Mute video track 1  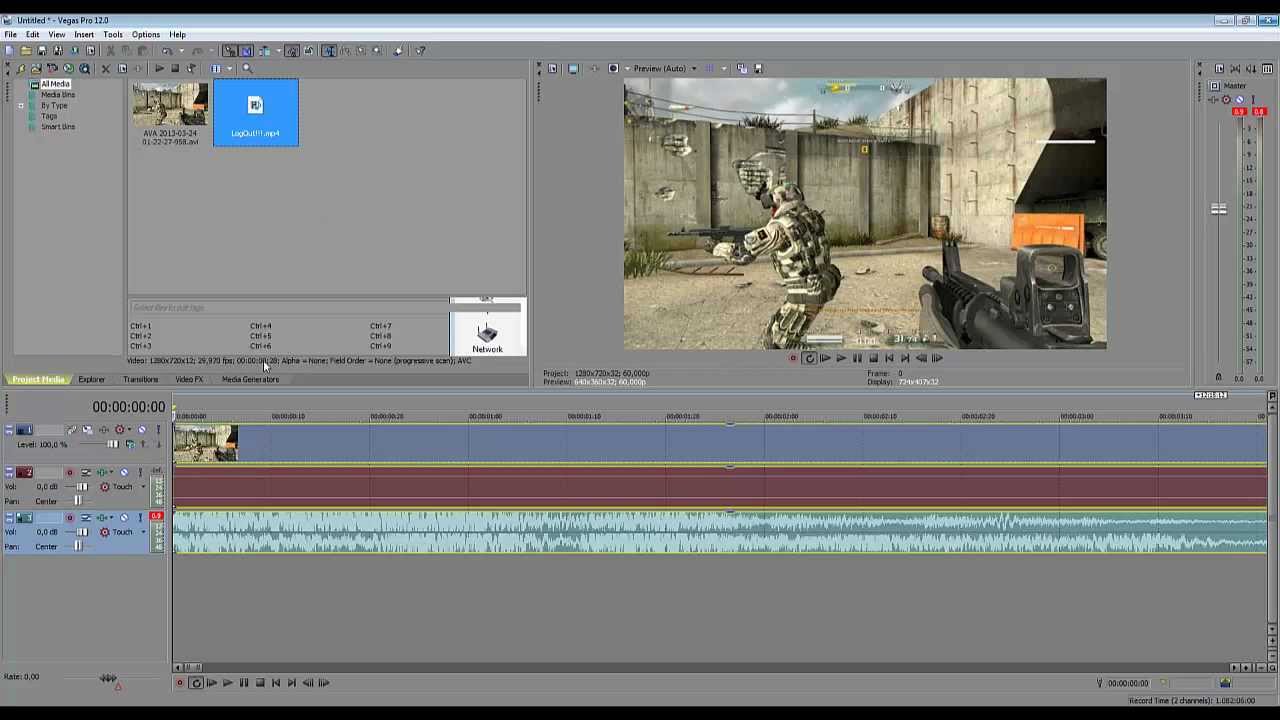(x=141, y=430)
